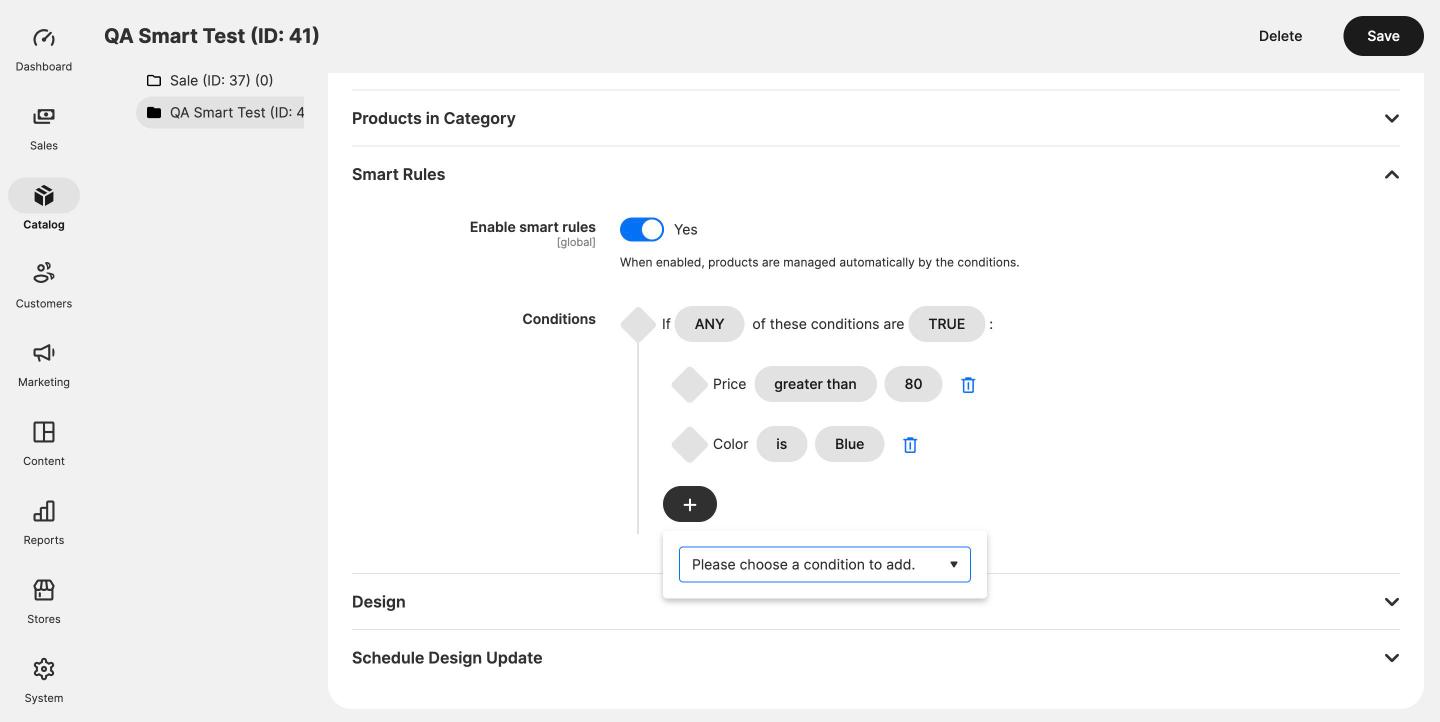
Task: Click the QA Smart Test page title
Action: pos(212,36)
